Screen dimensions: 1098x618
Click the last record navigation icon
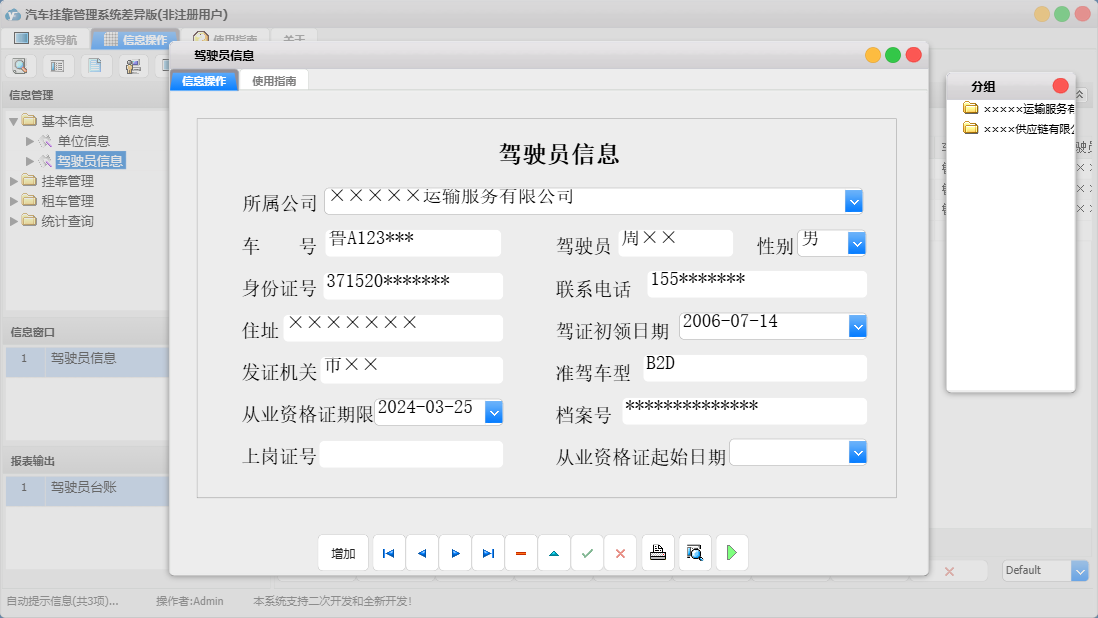(488, 552)
